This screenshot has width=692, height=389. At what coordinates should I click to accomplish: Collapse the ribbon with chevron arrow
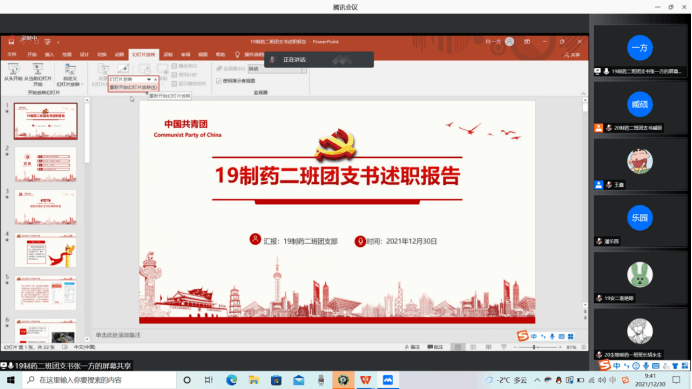coord(583,94)
